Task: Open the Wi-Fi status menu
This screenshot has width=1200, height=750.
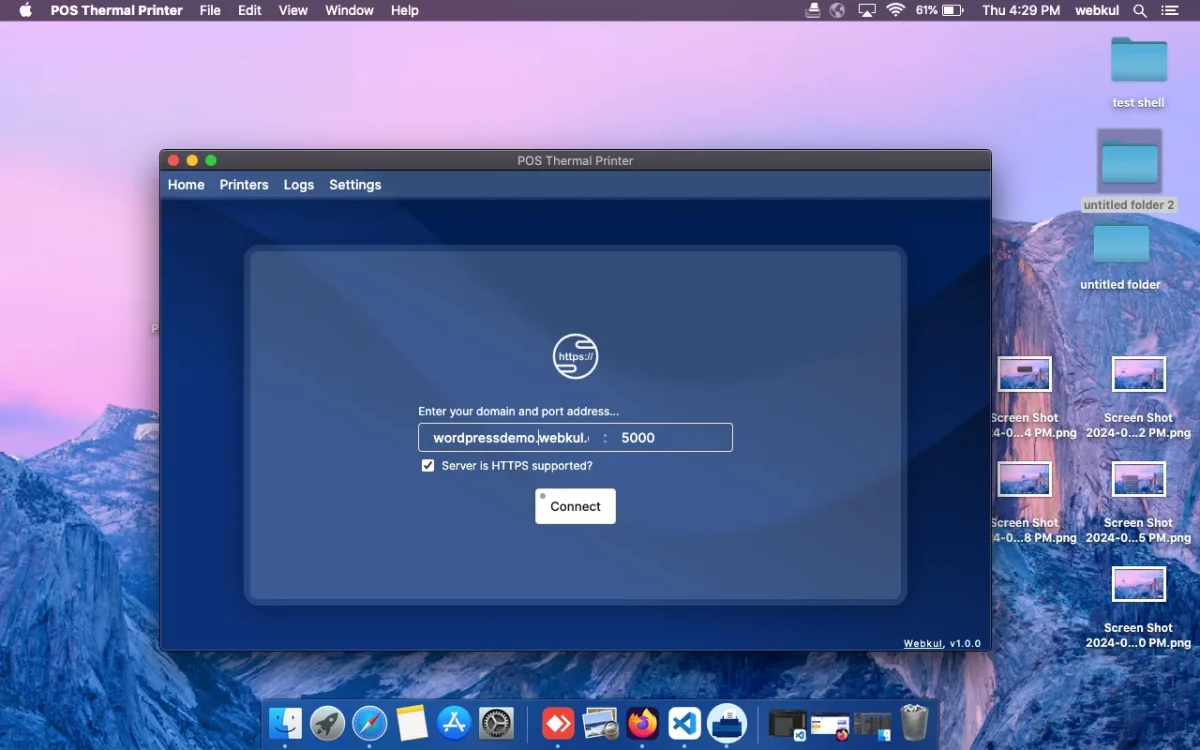Action: point(895,10)
